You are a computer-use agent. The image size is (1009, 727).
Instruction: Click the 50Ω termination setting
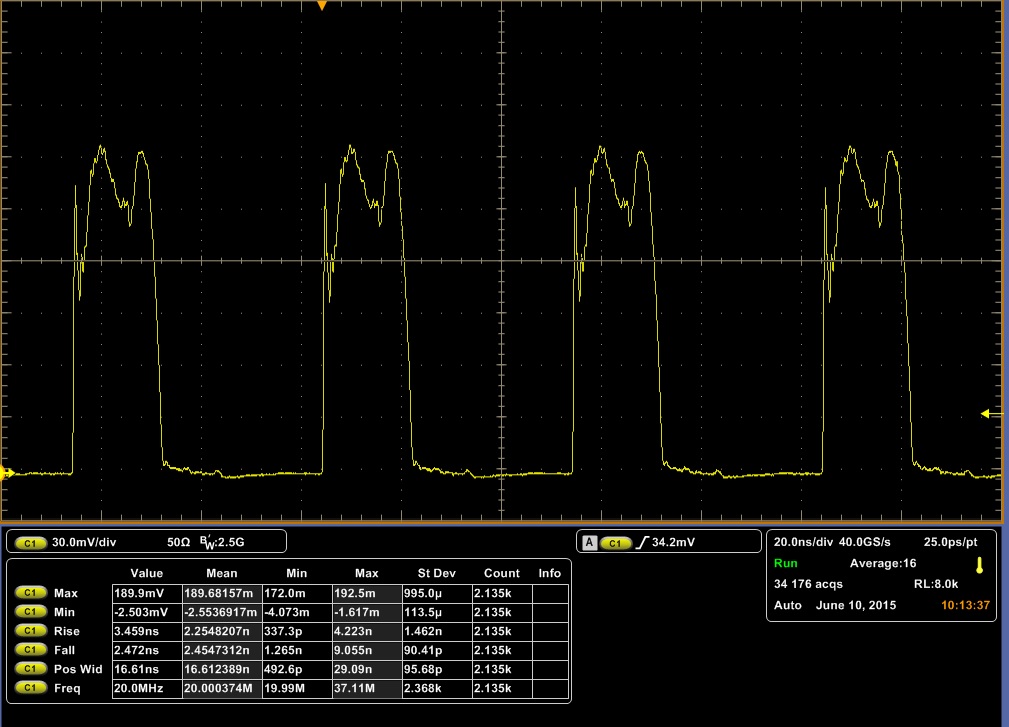(x=178, y=542)
